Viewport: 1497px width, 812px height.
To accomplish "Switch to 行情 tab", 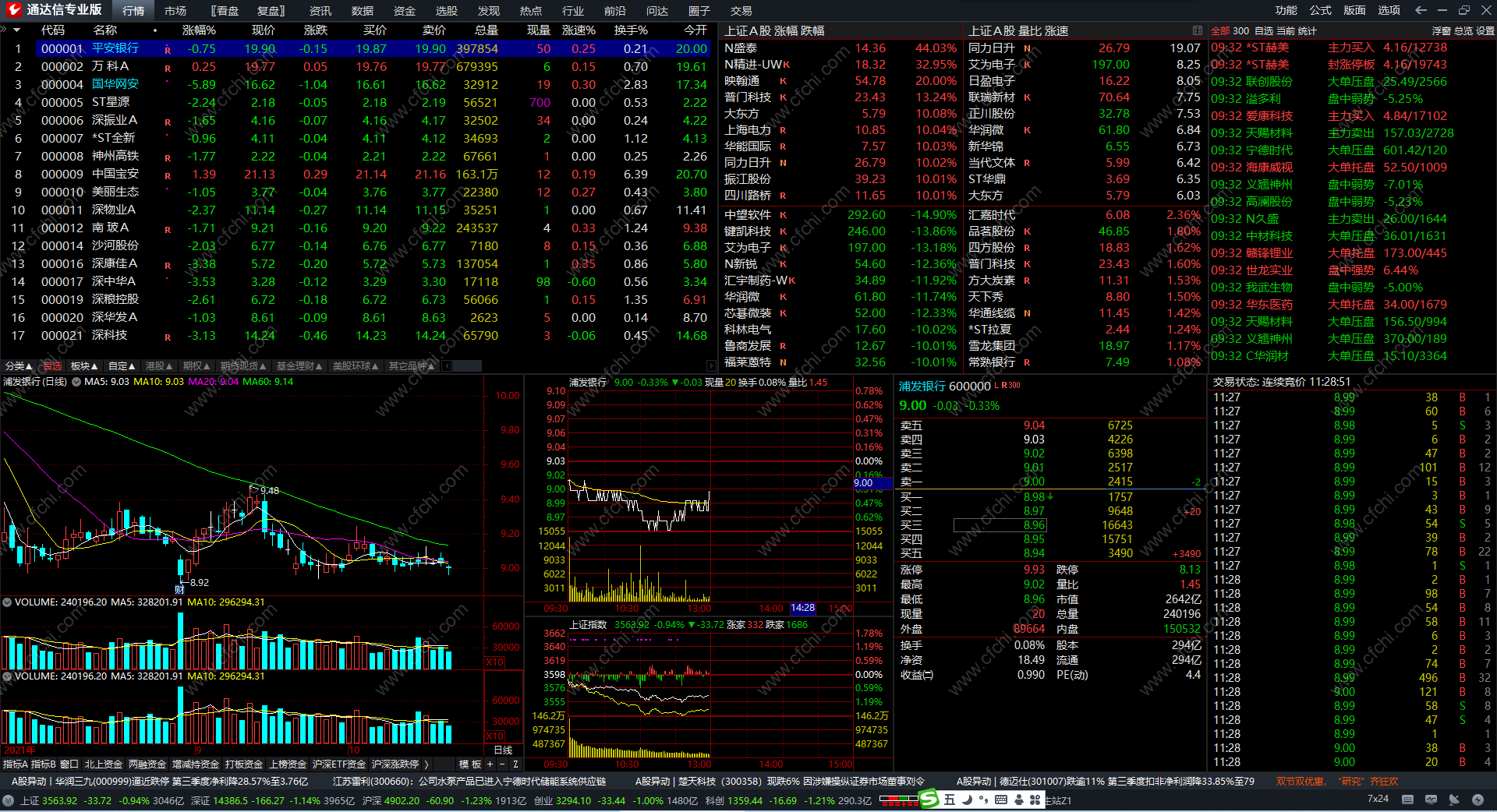I will click(x=133, y=11).
